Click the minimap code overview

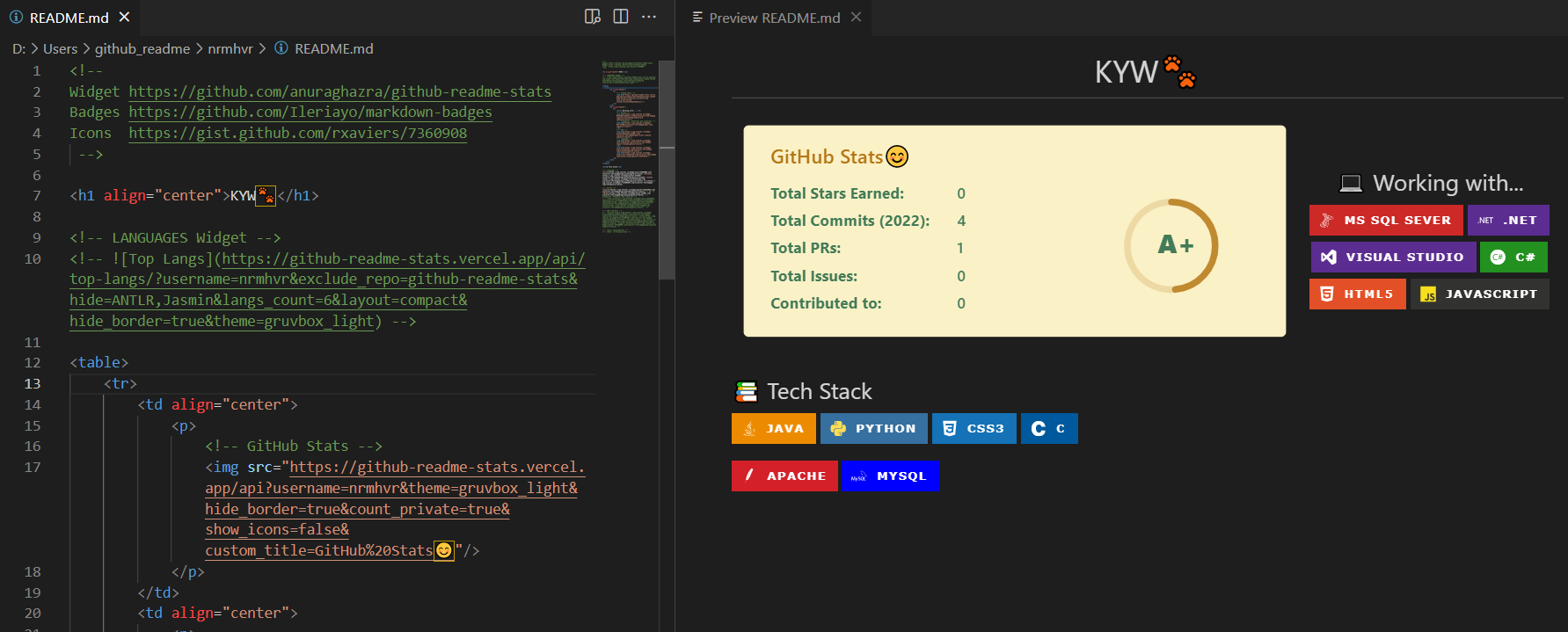point(630,148)
